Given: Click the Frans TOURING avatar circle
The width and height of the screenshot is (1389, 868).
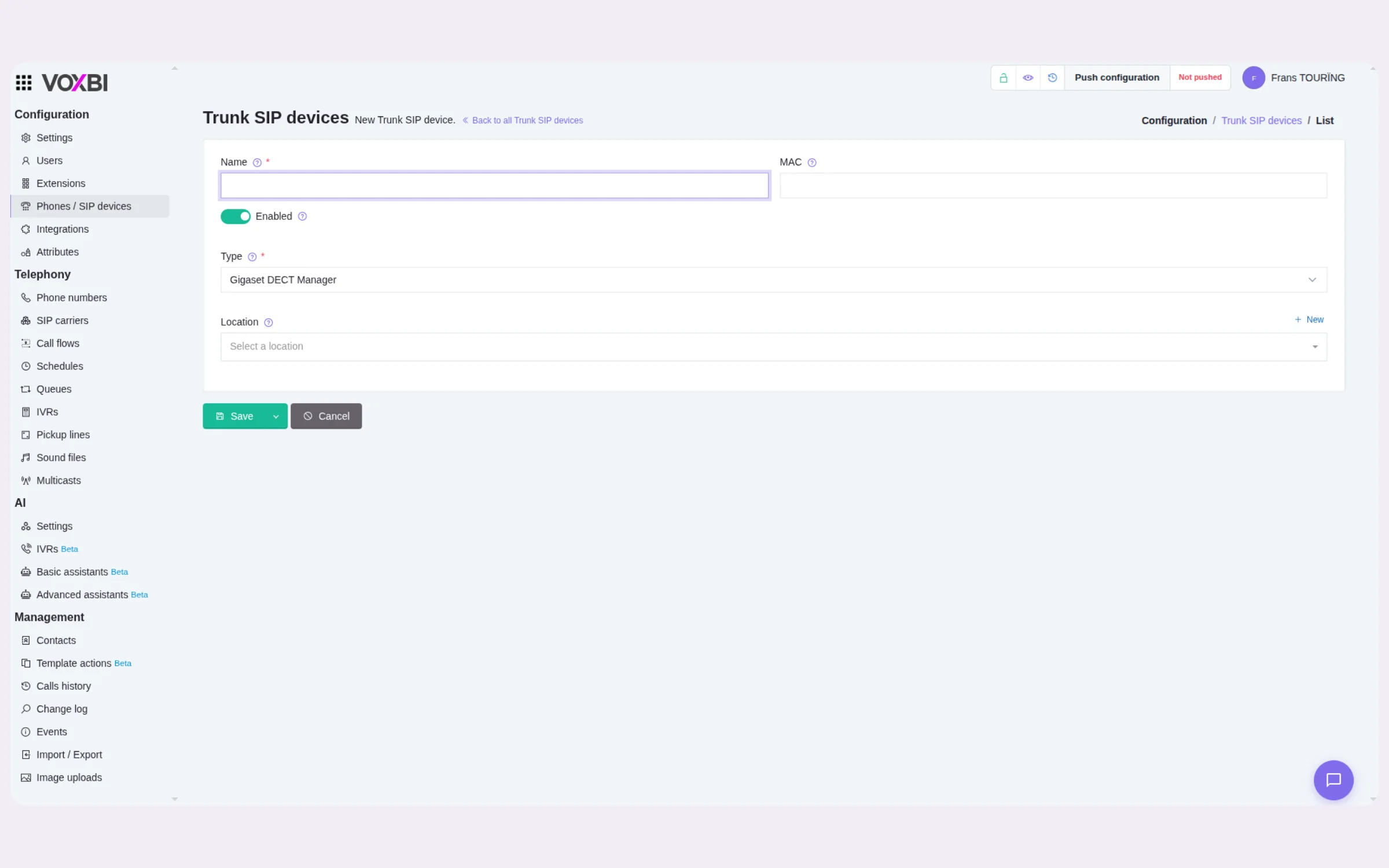Looking at the screenshot, I should 1254,78.
